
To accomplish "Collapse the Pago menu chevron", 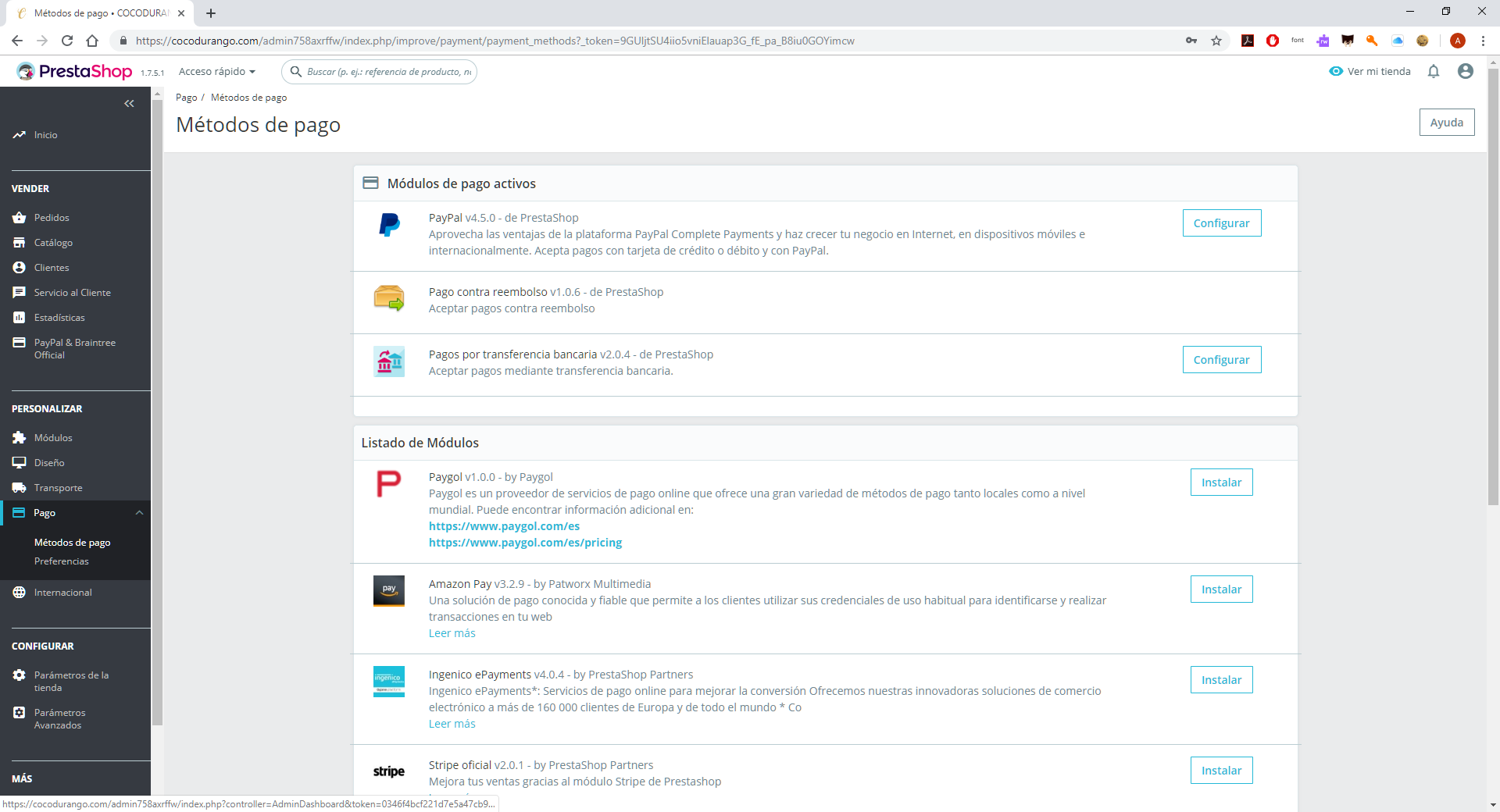I will [x=139, y=513].
